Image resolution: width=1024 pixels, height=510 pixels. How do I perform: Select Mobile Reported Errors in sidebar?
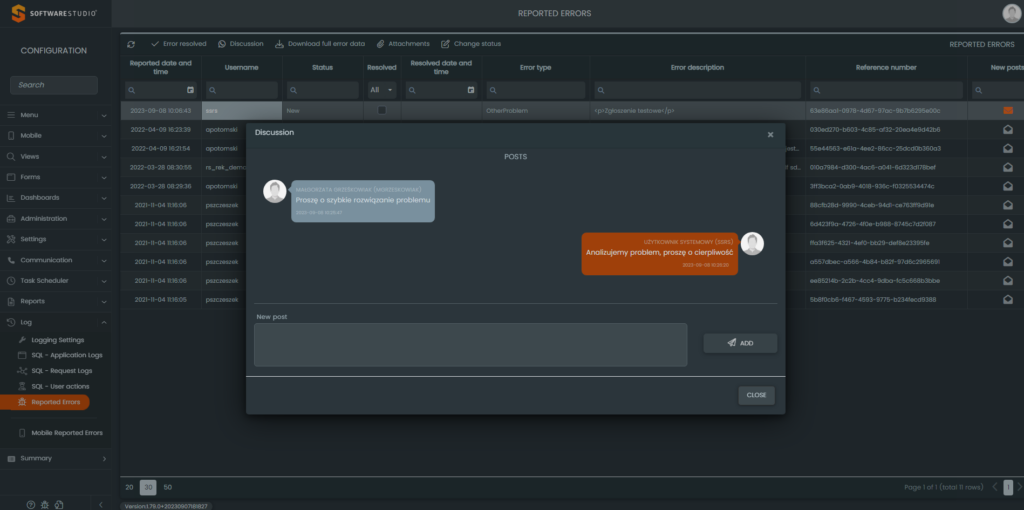(x=66, y=433)
